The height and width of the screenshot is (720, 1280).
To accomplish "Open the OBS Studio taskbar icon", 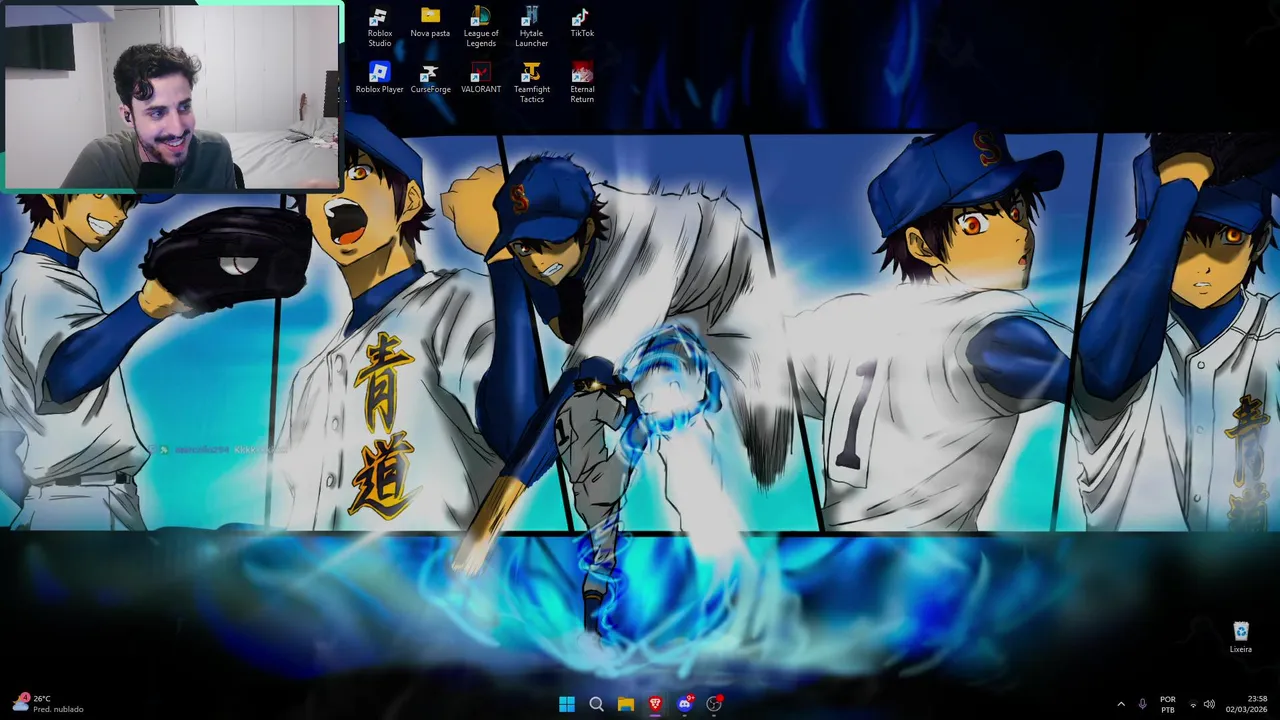I will point(714,704).
